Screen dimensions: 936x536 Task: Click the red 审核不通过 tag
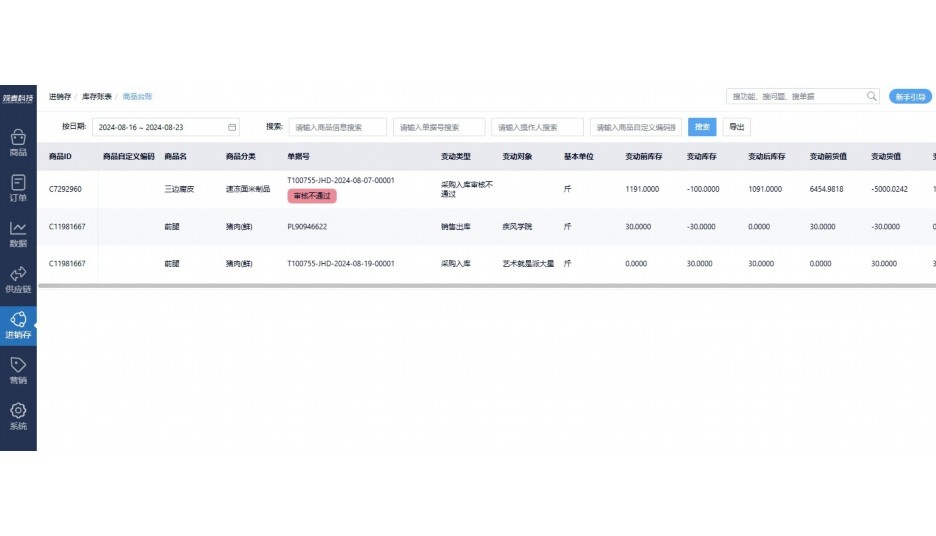tap(312, 196)
